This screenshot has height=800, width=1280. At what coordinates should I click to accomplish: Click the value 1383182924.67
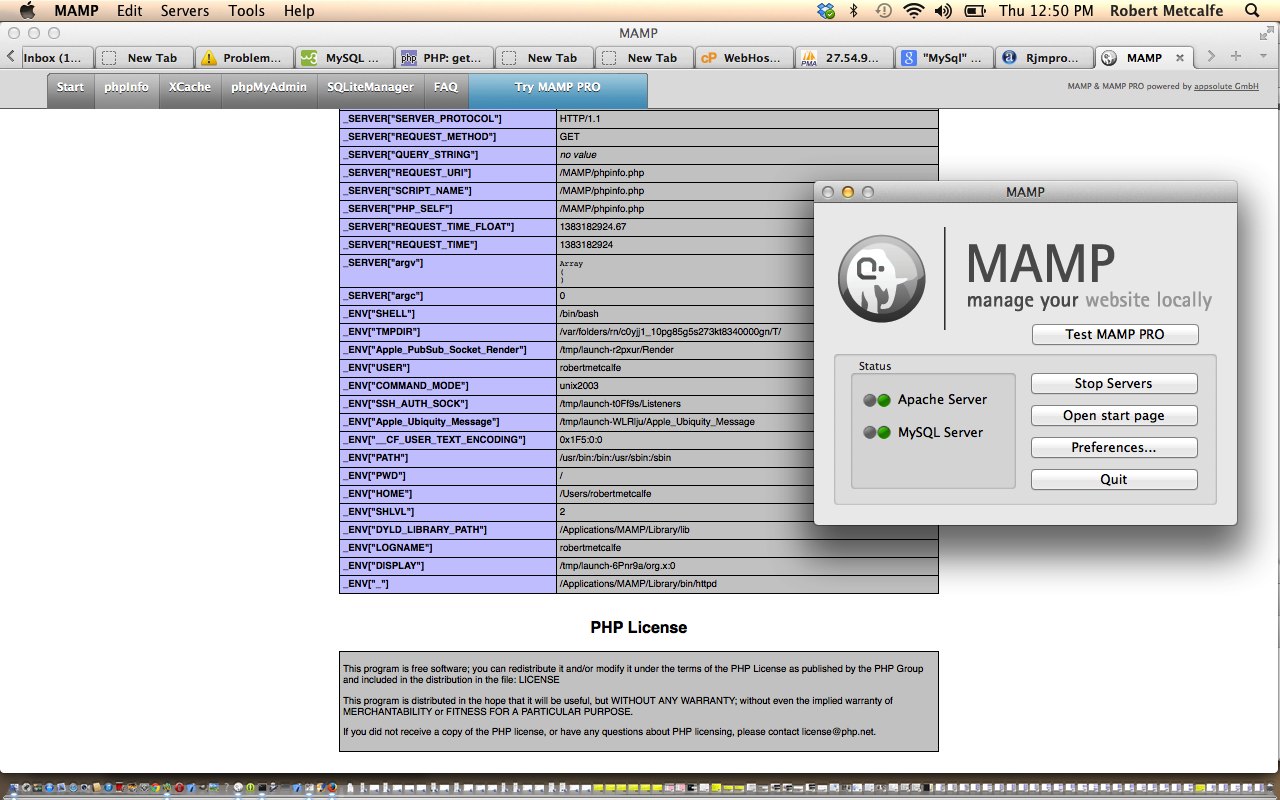coord(593,227)
